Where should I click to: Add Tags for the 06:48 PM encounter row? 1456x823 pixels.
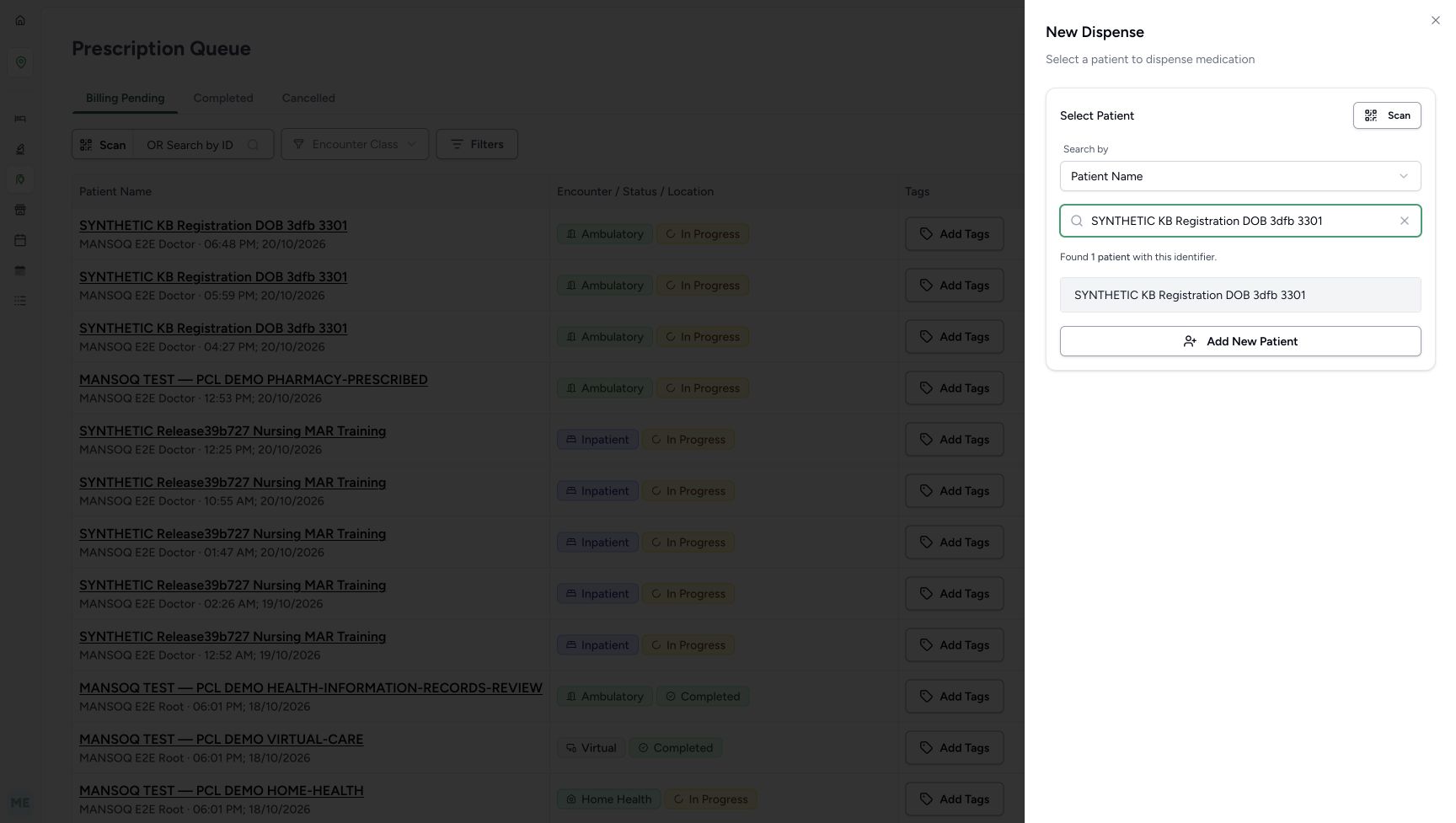pyautogui.click(x=954, y=234)
